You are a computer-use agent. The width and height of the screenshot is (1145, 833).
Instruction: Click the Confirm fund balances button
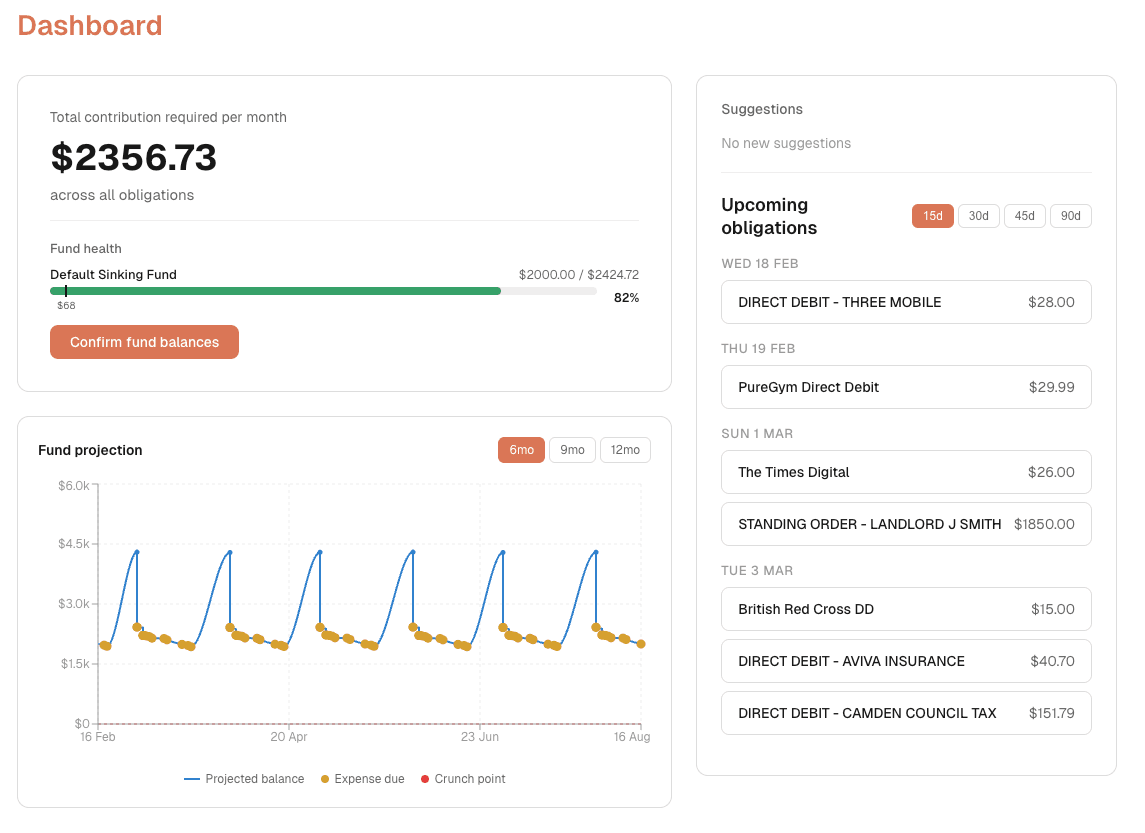(144, 341)
